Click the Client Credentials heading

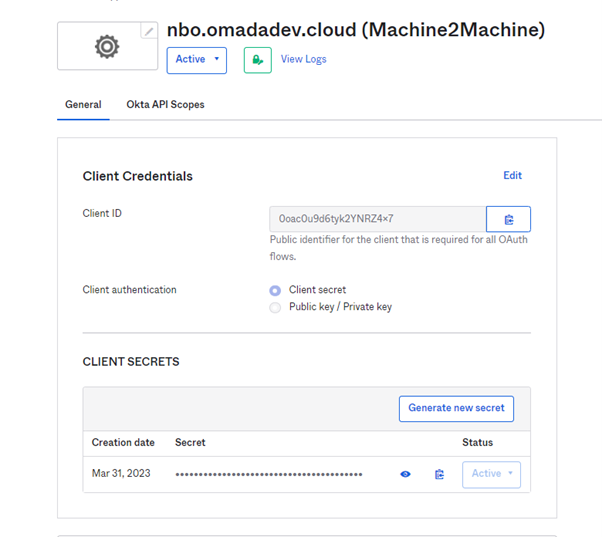(137, 176)
